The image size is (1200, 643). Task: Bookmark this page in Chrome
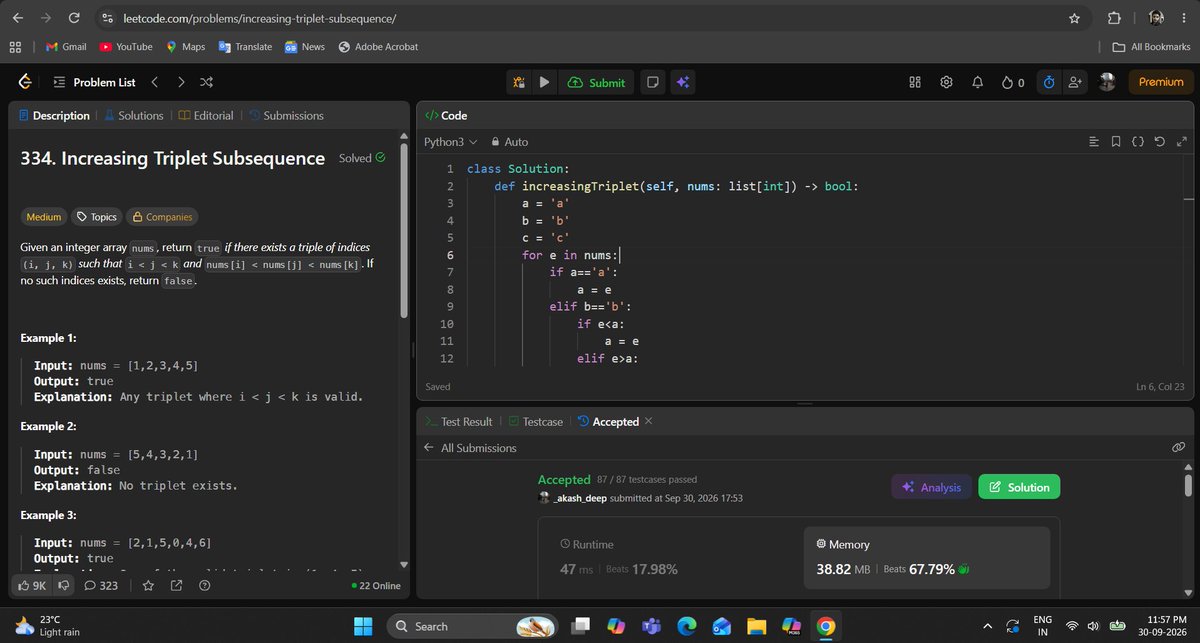[1074, 18]
